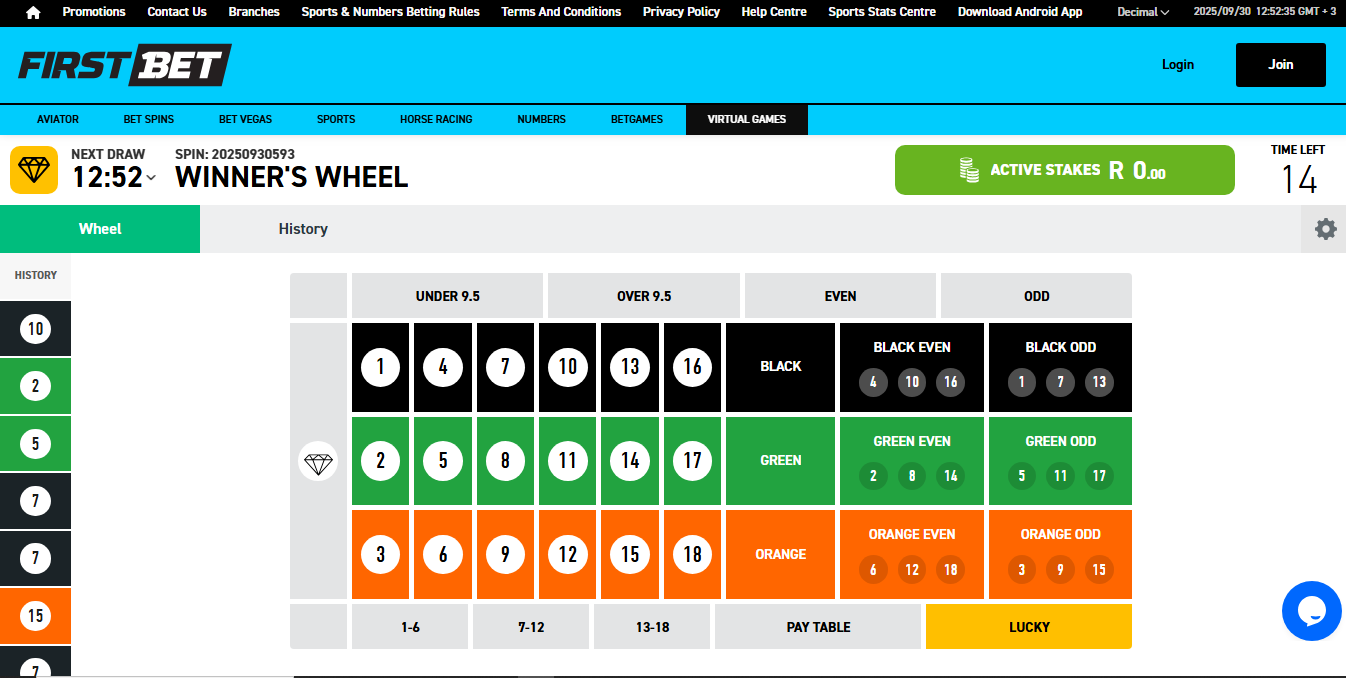Expand the PAY TABLE section

pos(817,626)
